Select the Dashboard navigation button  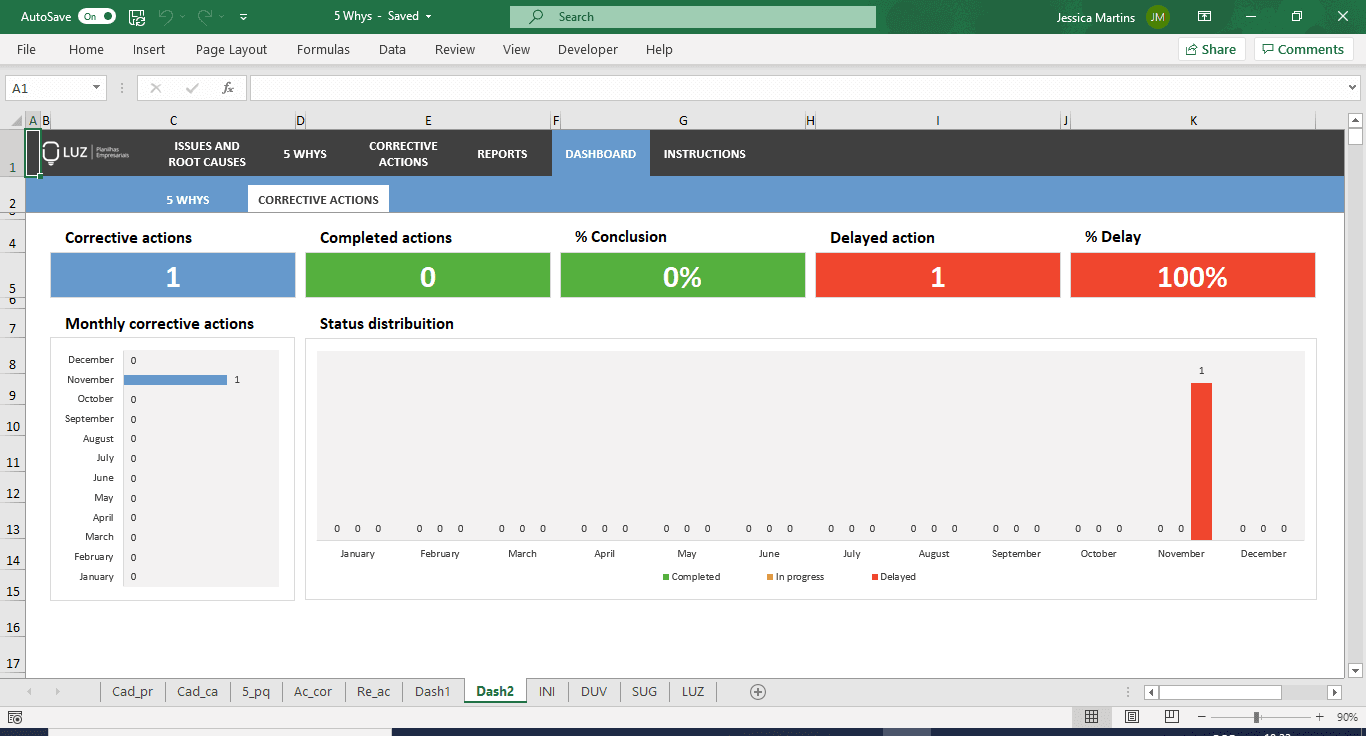tap(600, 154)
